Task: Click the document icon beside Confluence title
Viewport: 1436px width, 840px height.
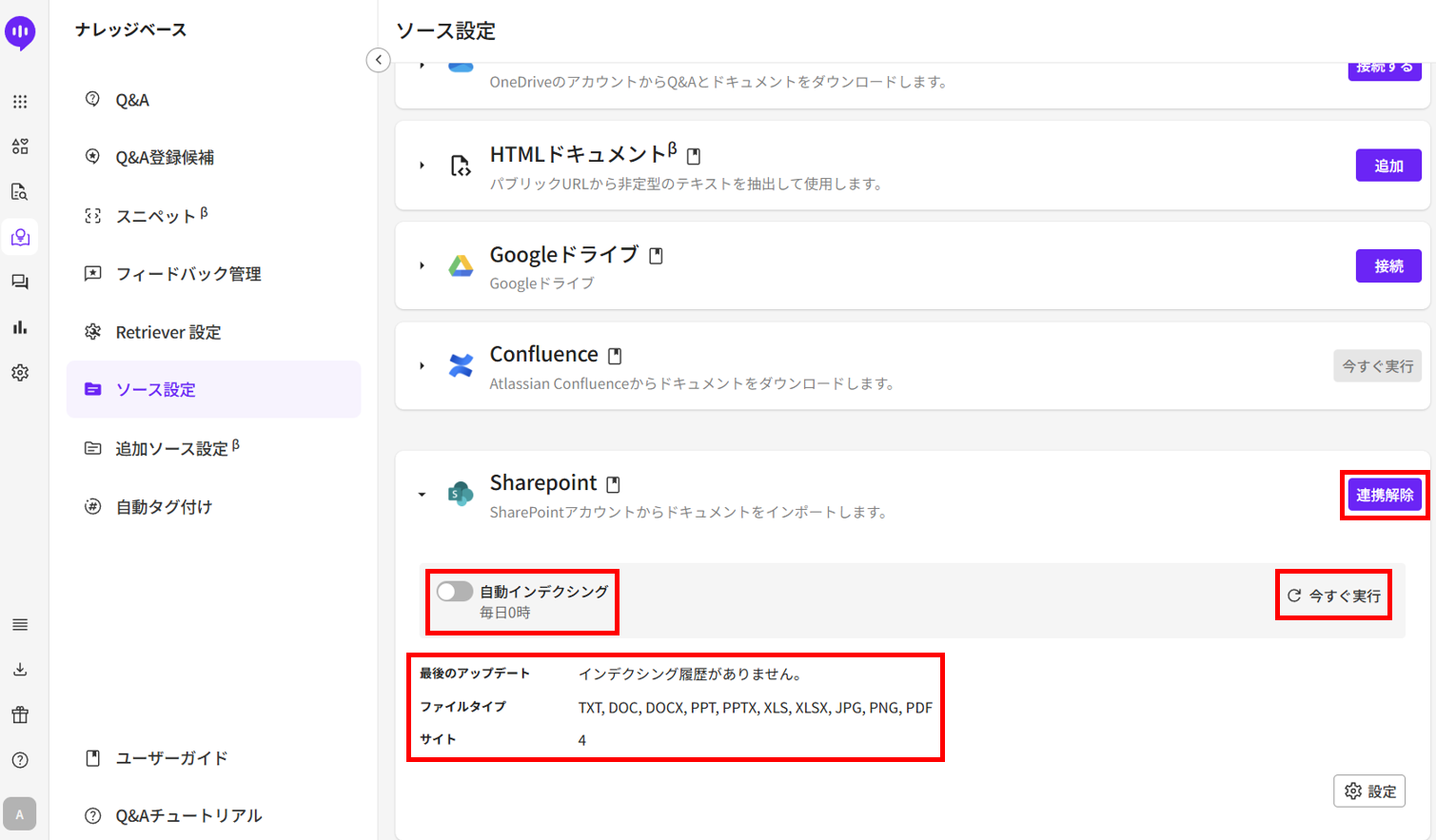Action: point(615,356)
